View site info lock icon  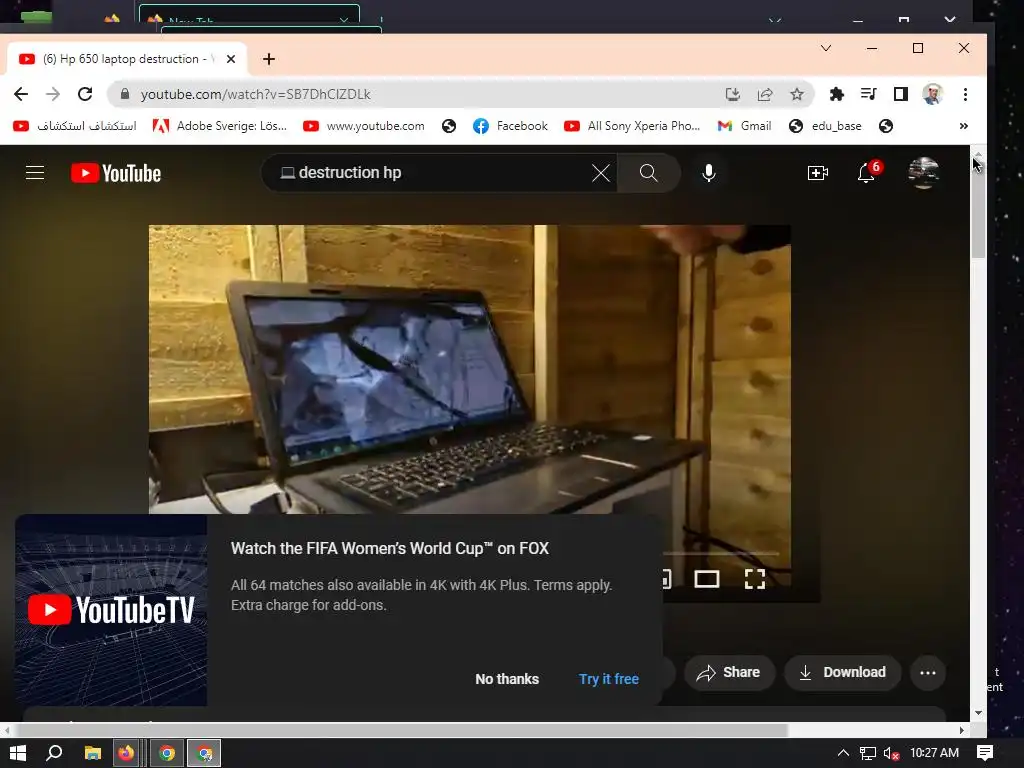pyautogui.click(x=125, y=94)
